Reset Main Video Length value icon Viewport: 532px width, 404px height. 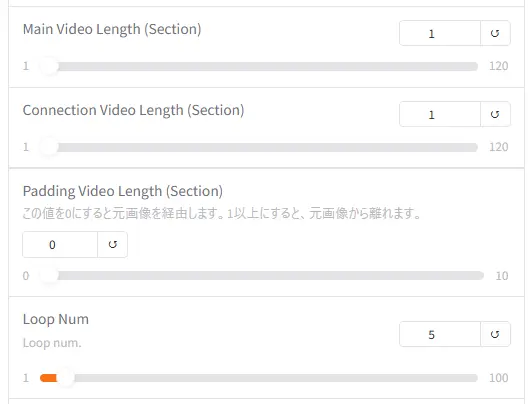tap(495, 33)
